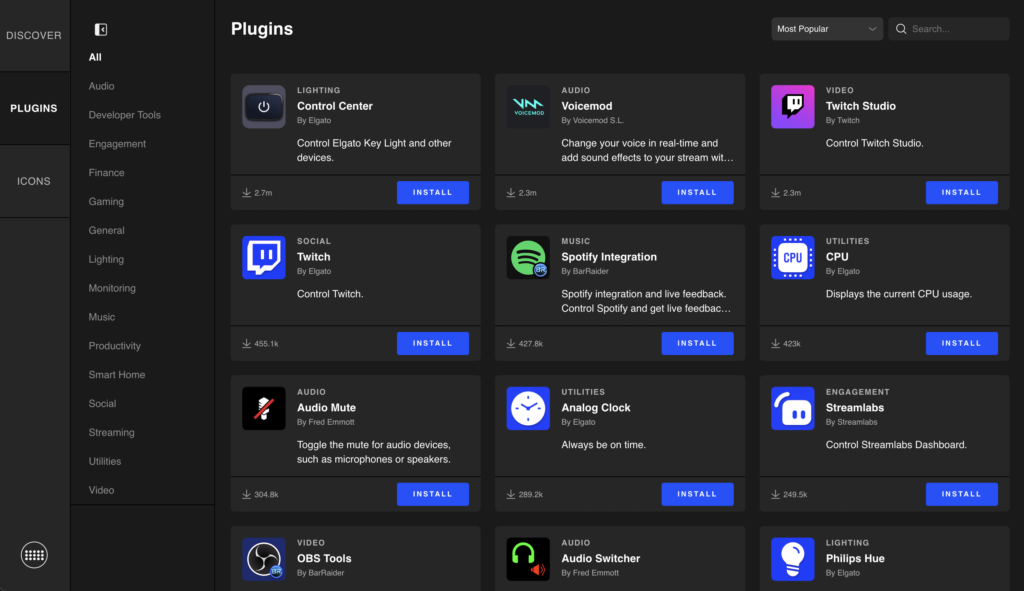The width and height of the screenshot is (1024, 591).
Task: Click the Audio Mute plugin icon
Action: click(x=264, y=409)
